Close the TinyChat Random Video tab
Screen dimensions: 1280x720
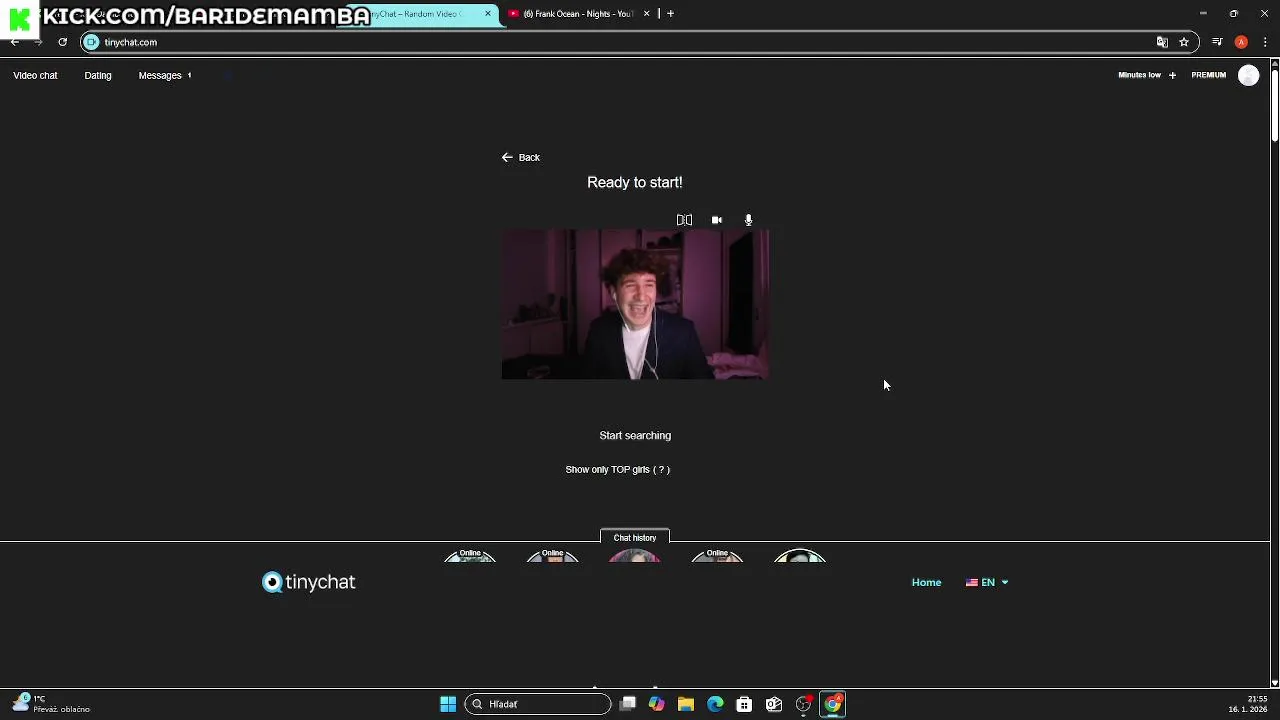(488, 14)
